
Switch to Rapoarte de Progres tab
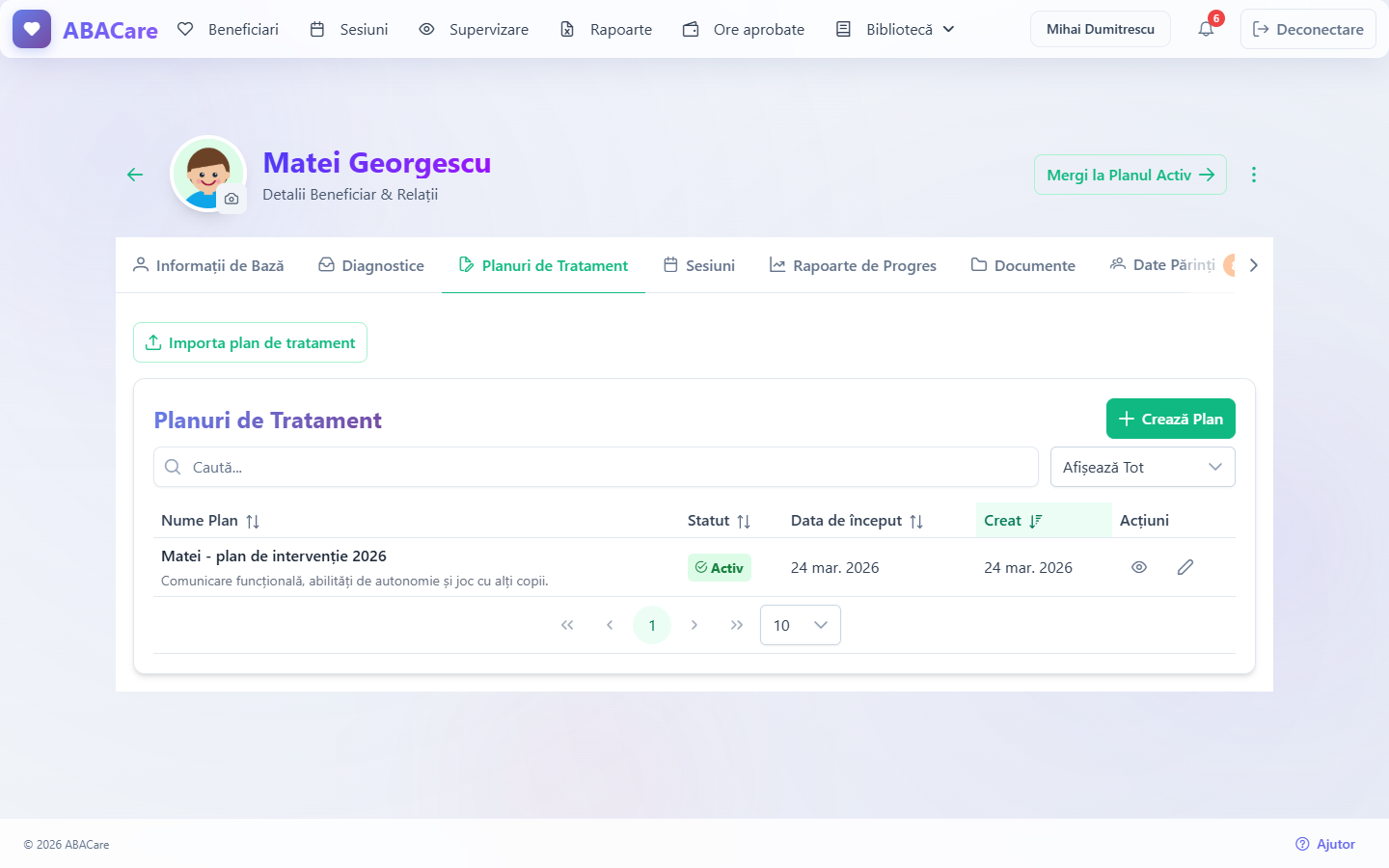(x=853, y=265)
